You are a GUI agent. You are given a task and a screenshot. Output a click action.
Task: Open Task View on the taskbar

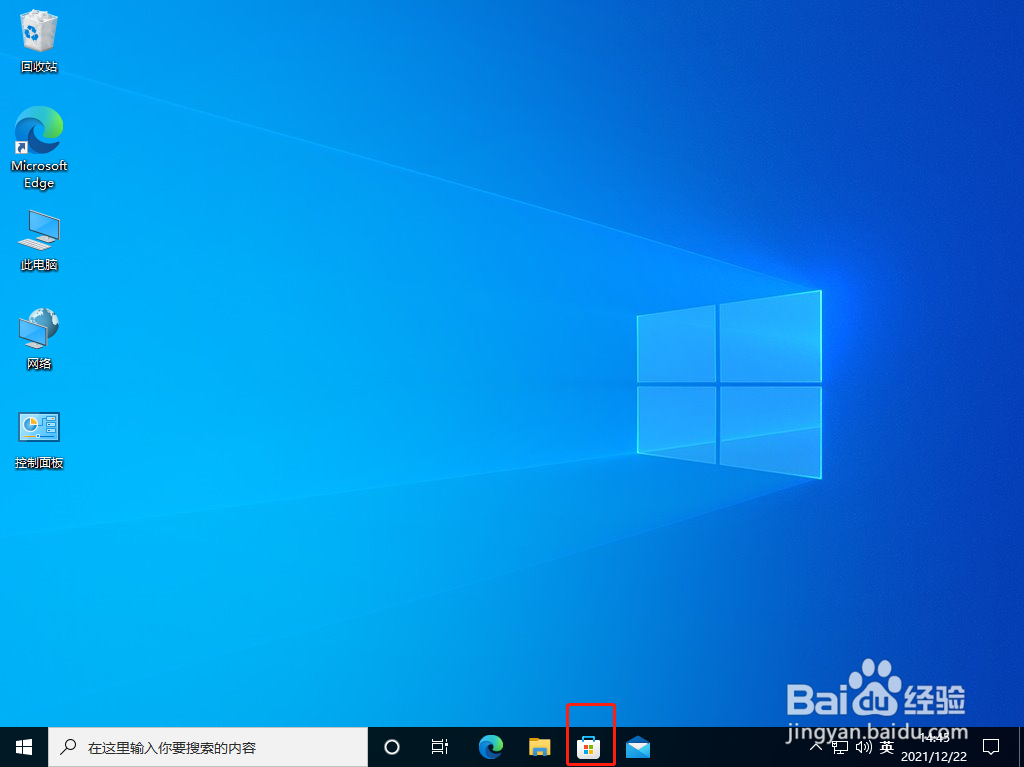(439, 746)
